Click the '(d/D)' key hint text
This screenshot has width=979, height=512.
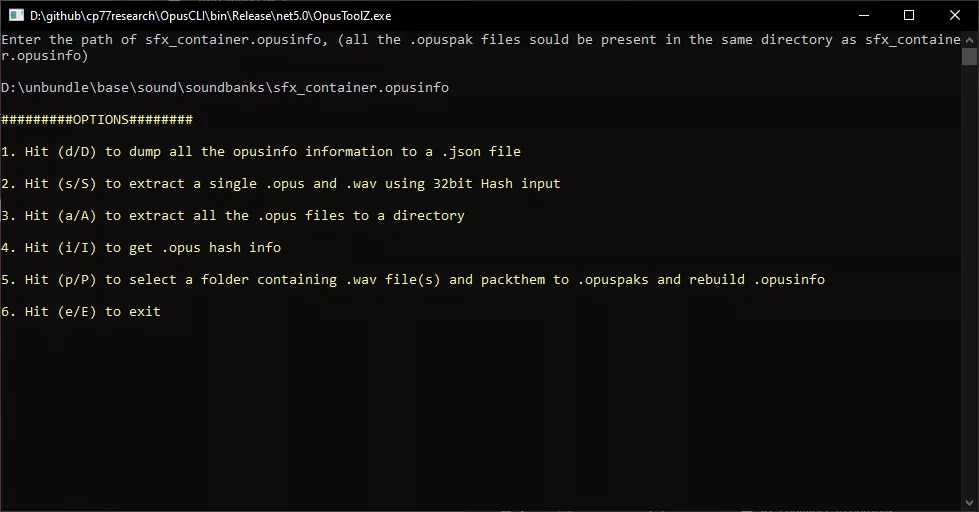pos(77,152)
